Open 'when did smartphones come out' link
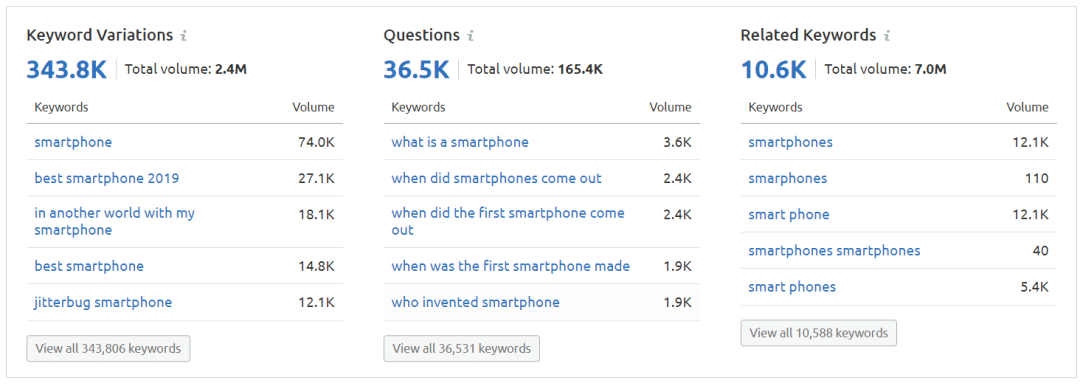This screenshot has height=386, width=1080. pyautogui.click(x=497, y=179)
